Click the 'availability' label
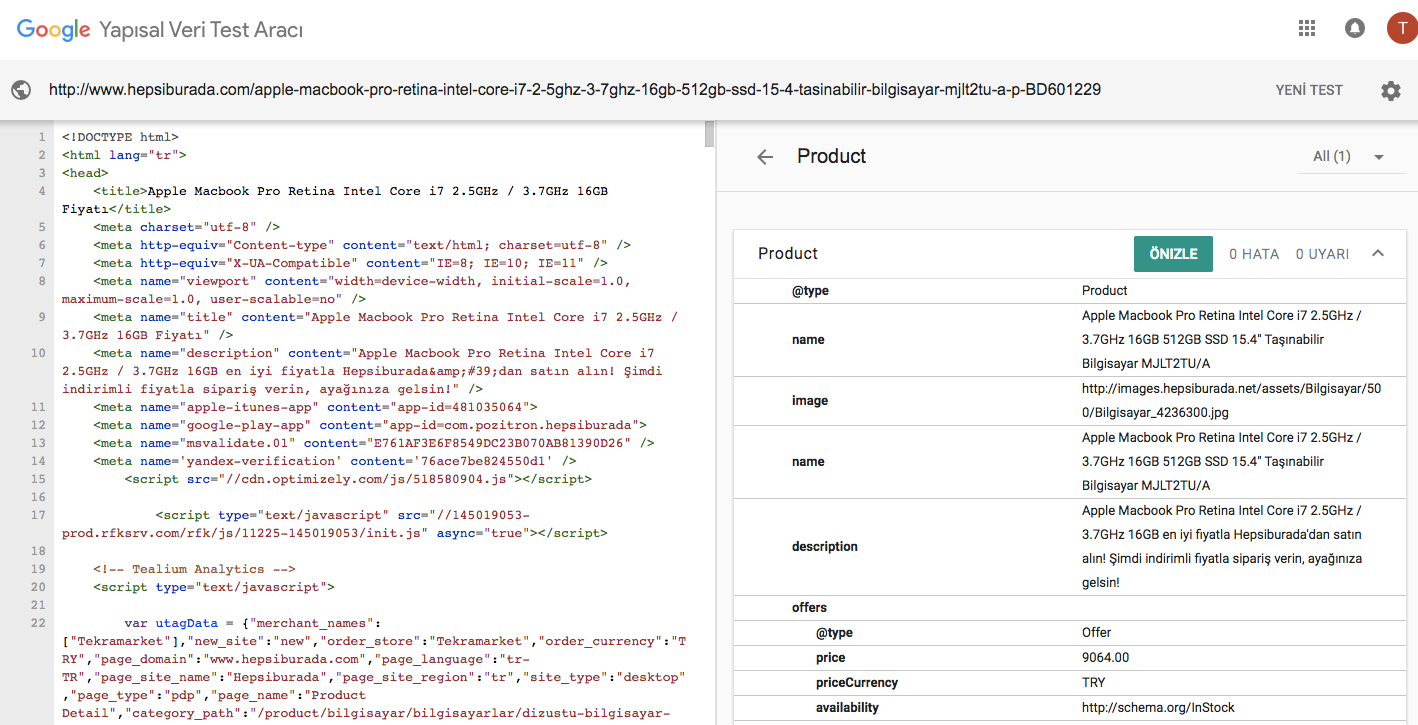 coord(847,708)
